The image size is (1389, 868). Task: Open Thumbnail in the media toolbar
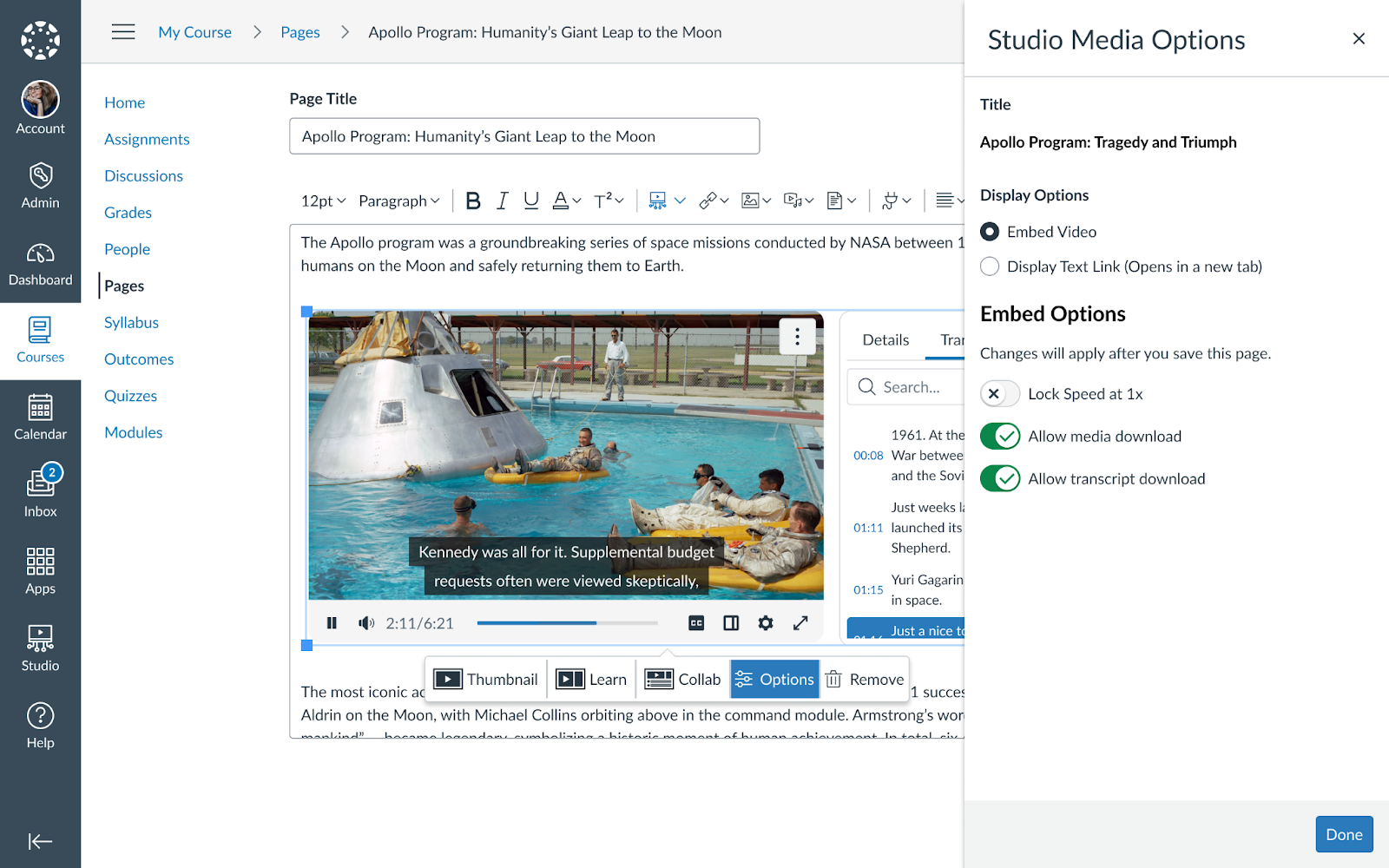coord(486,680)
